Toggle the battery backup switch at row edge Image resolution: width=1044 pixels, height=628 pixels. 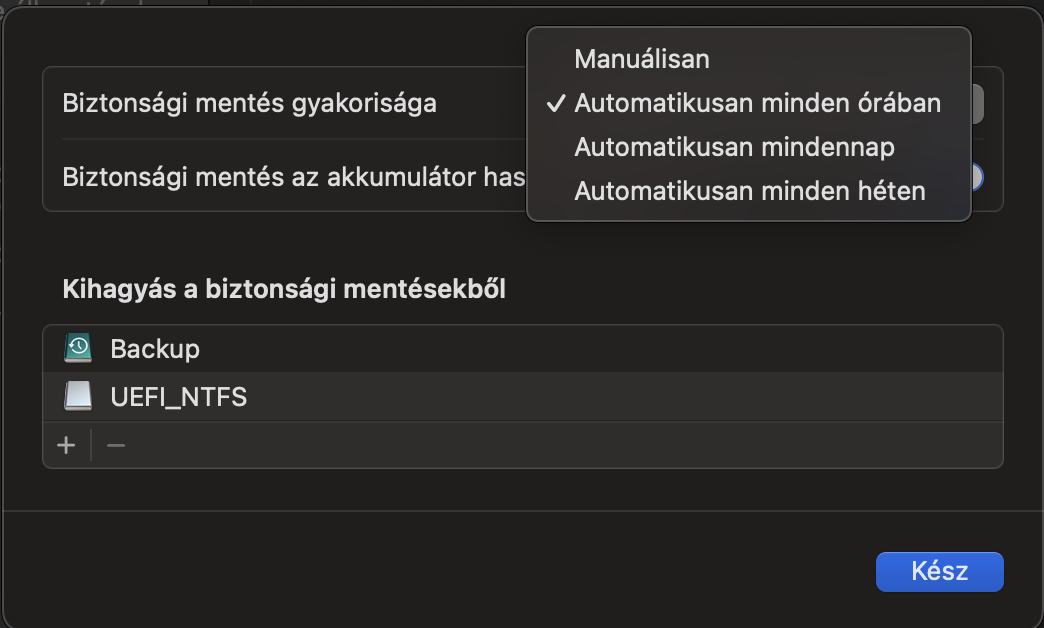pyautogui.click(x=977, y=177)
